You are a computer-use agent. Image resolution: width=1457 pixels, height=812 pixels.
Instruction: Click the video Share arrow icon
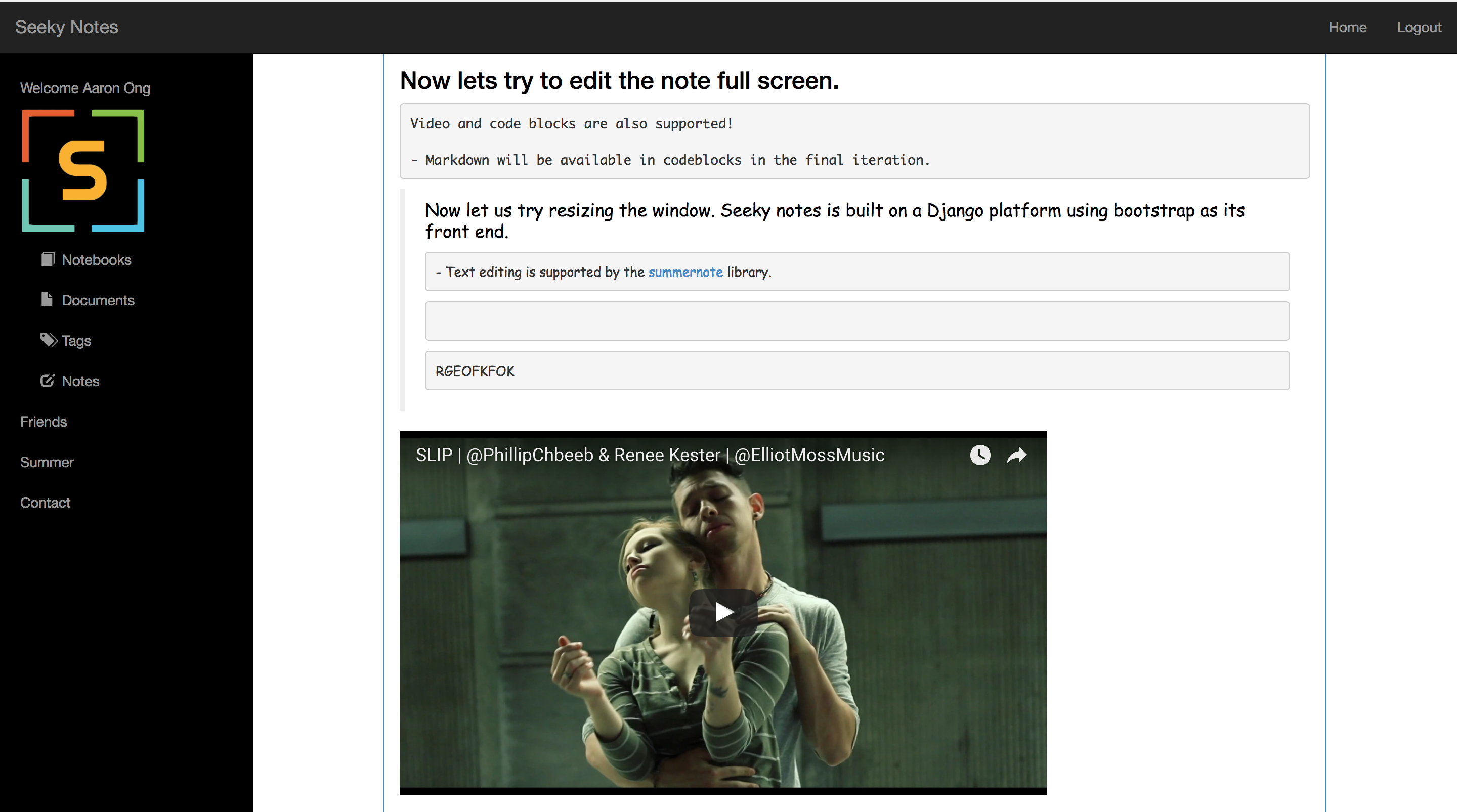click(x=1016, y=455)
